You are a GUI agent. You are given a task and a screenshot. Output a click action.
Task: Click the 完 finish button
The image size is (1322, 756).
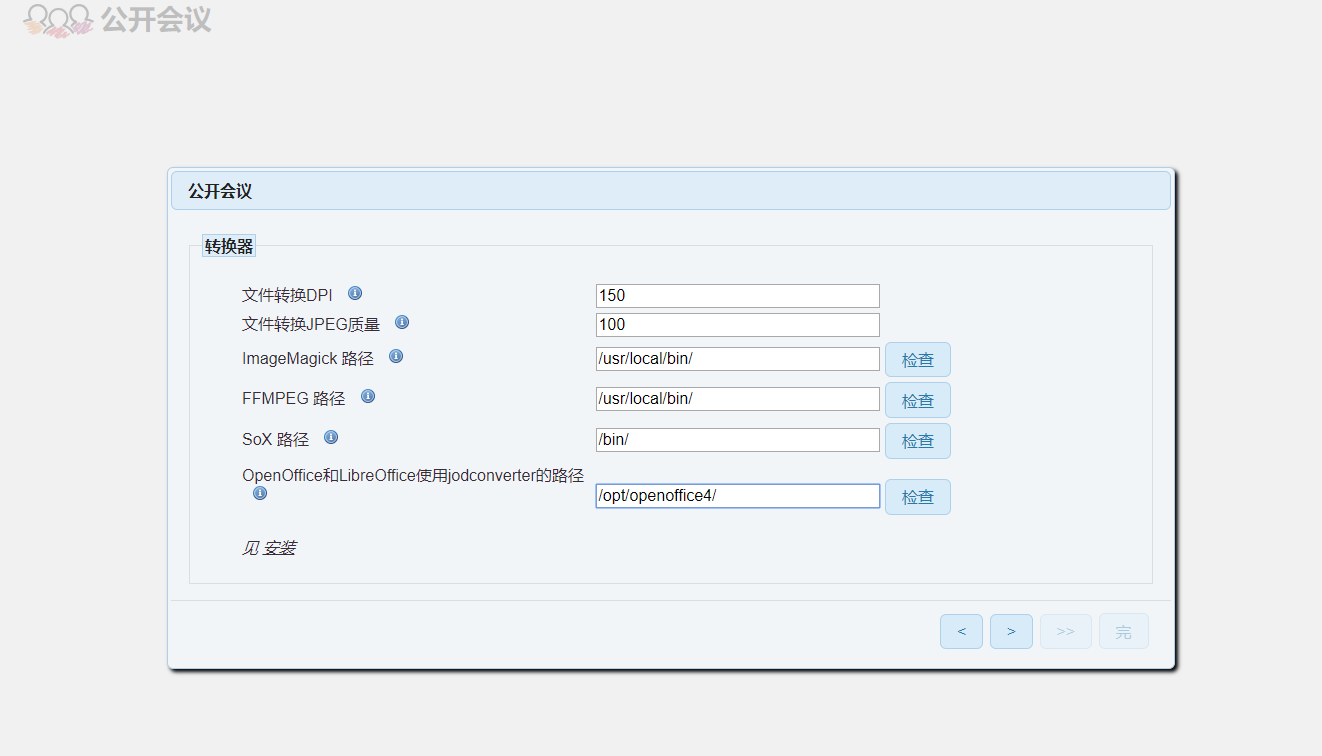coord(1124,631)
